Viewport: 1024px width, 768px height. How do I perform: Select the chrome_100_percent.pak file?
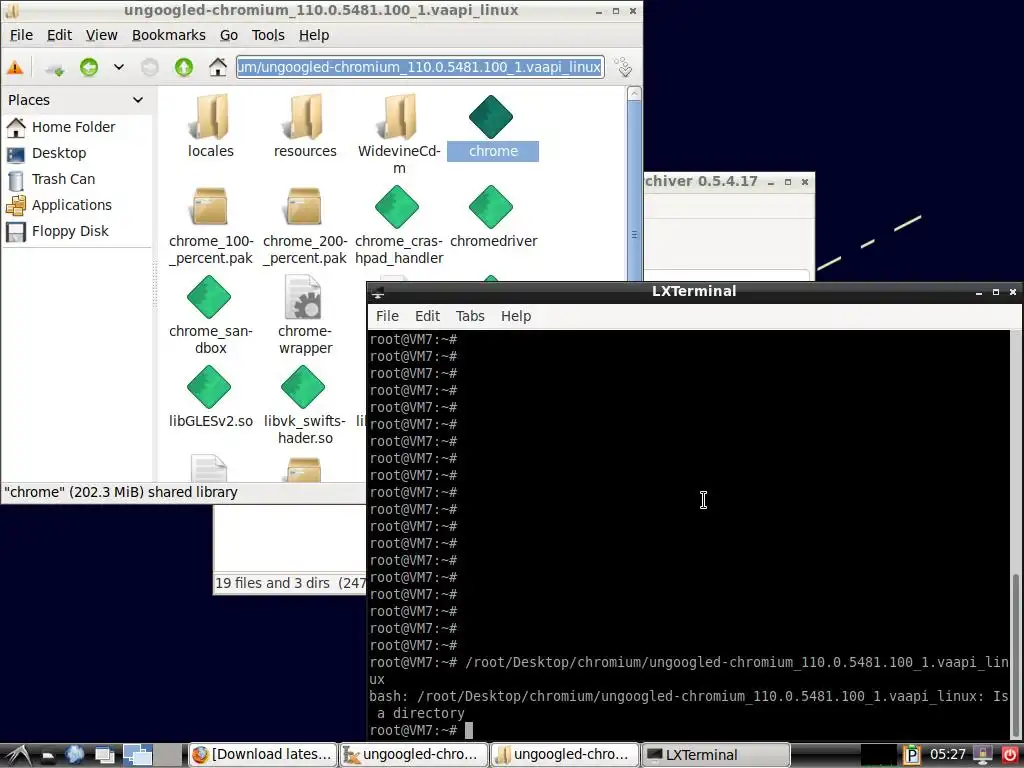point(210,226)
